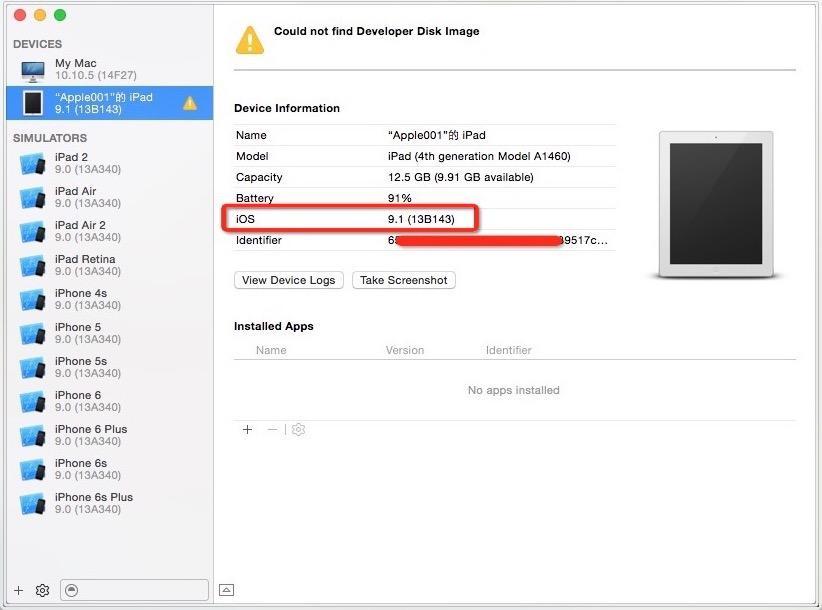Click the iPhone 6 simulator icon
The width and height of the screenshot is (822, 610).
(33, 402)
